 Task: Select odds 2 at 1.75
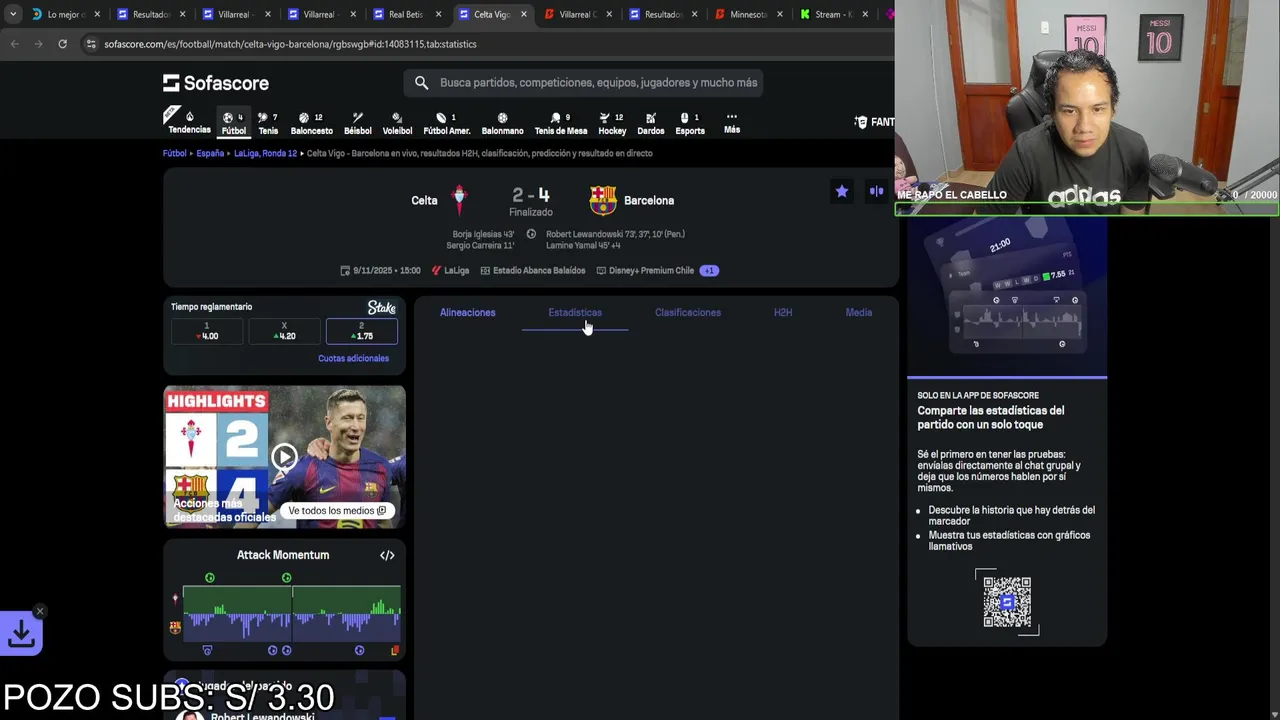click(x=362, y=331)
